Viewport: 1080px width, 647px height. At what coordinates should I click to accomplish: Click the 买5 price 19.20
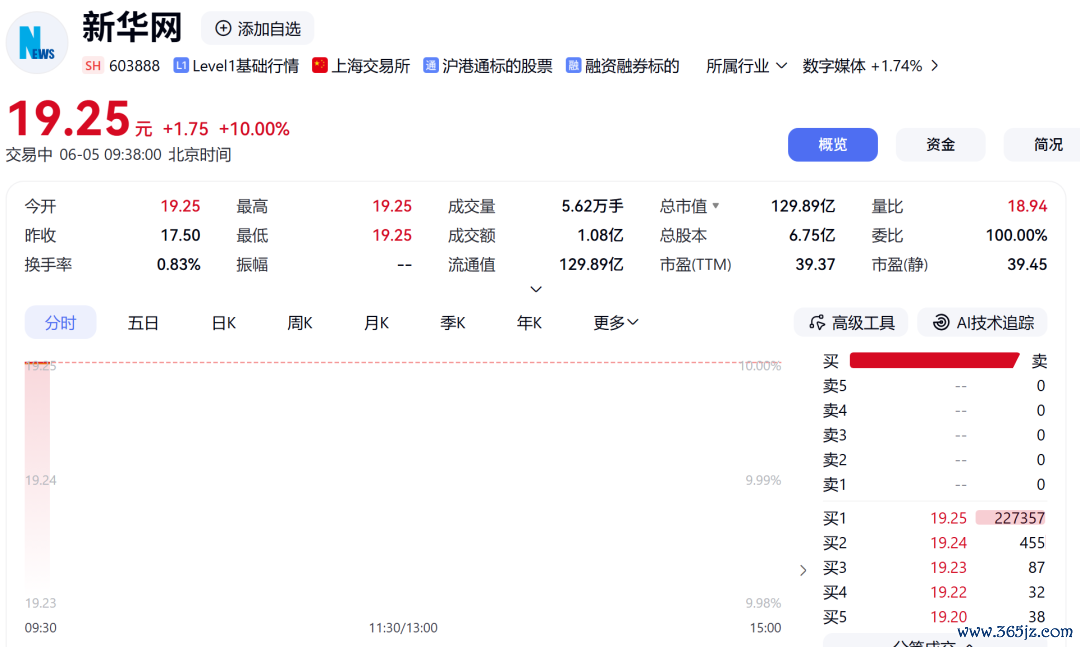click(x=948, y=617)
